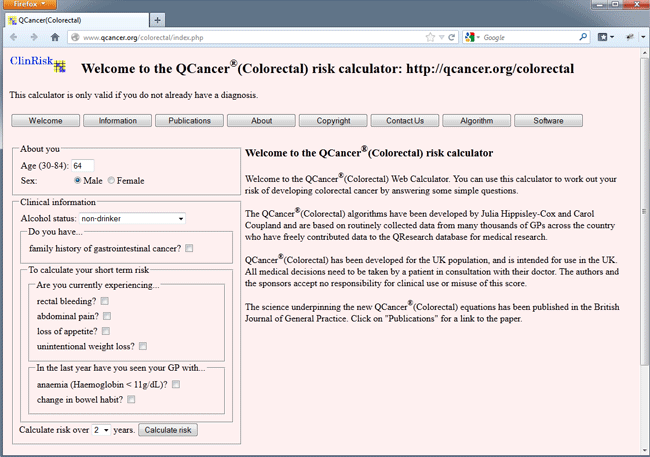The height and width of the screenshot is (457, 650).
Task: Click the Contact Us button
Action: pos(405,121)
